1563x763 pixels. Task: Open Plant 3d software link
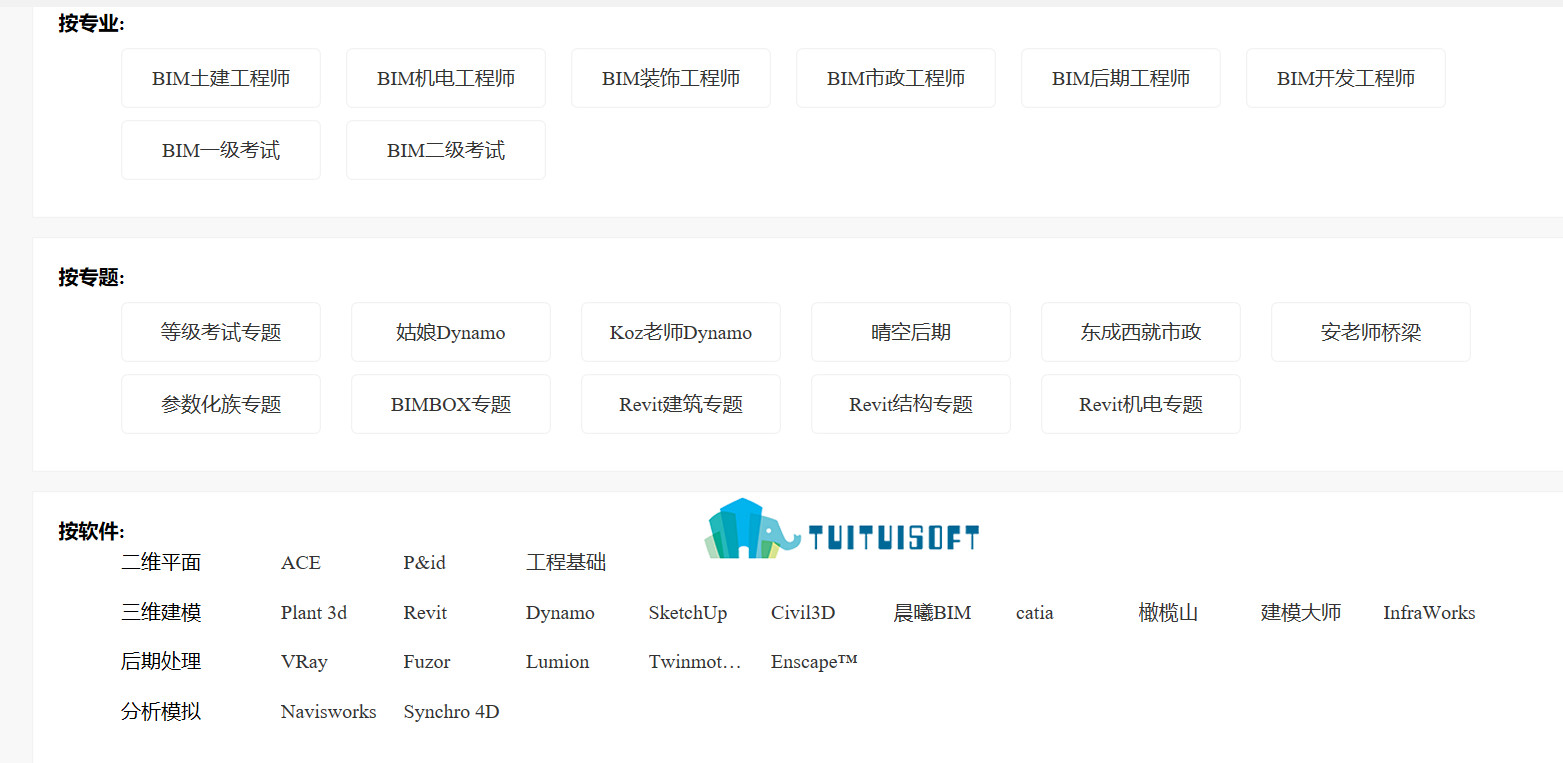[314, 613]
